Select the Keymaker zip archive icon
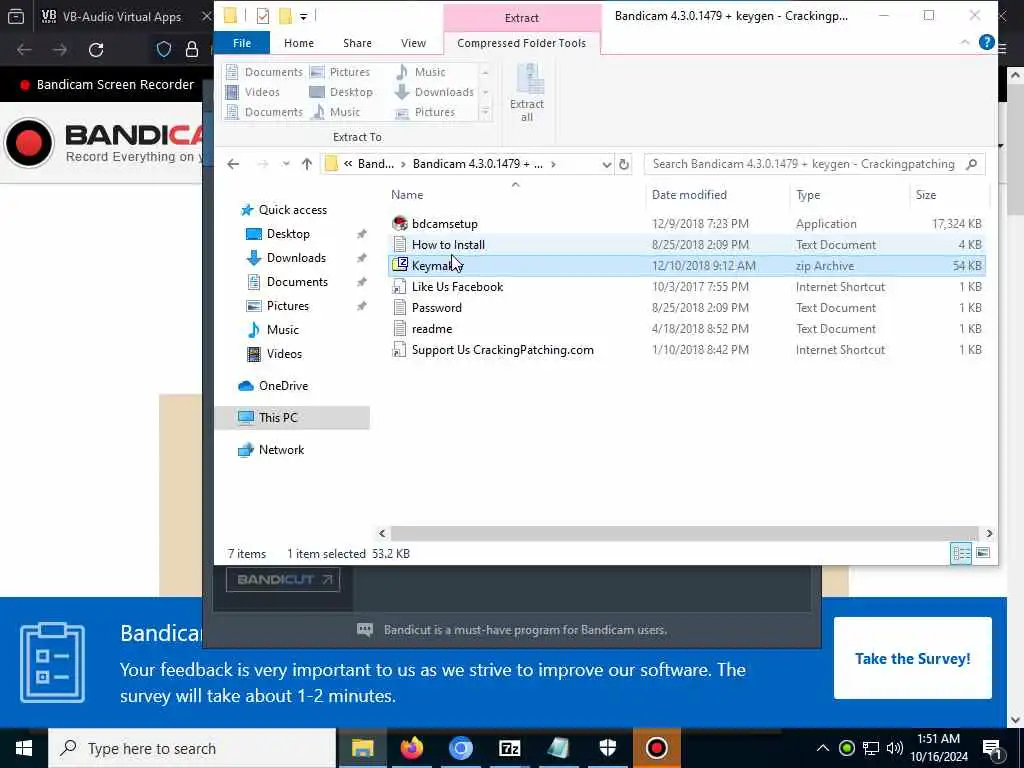The image size is (1024, 768). pos(400,265)
